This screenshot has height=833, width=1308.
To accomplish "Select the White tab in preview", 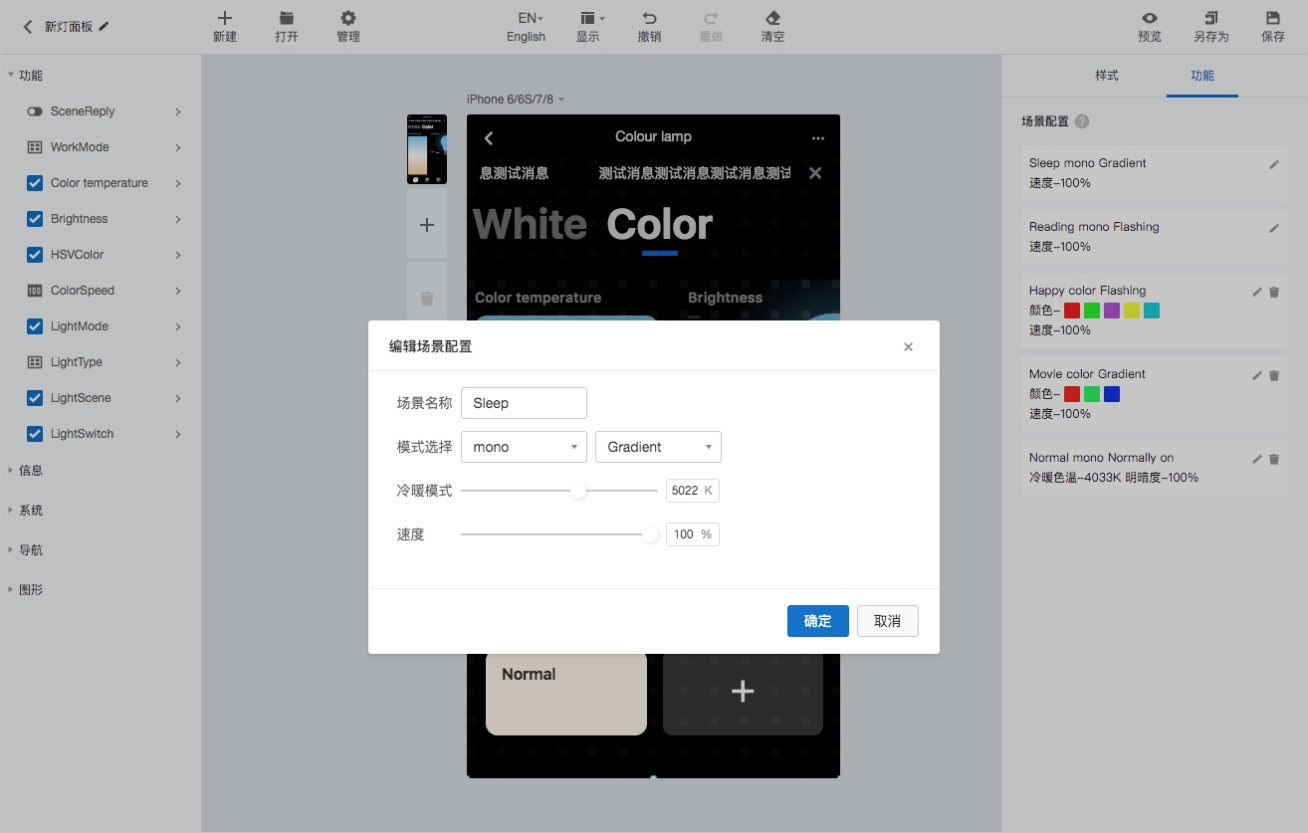I will (x=530, y=225).
